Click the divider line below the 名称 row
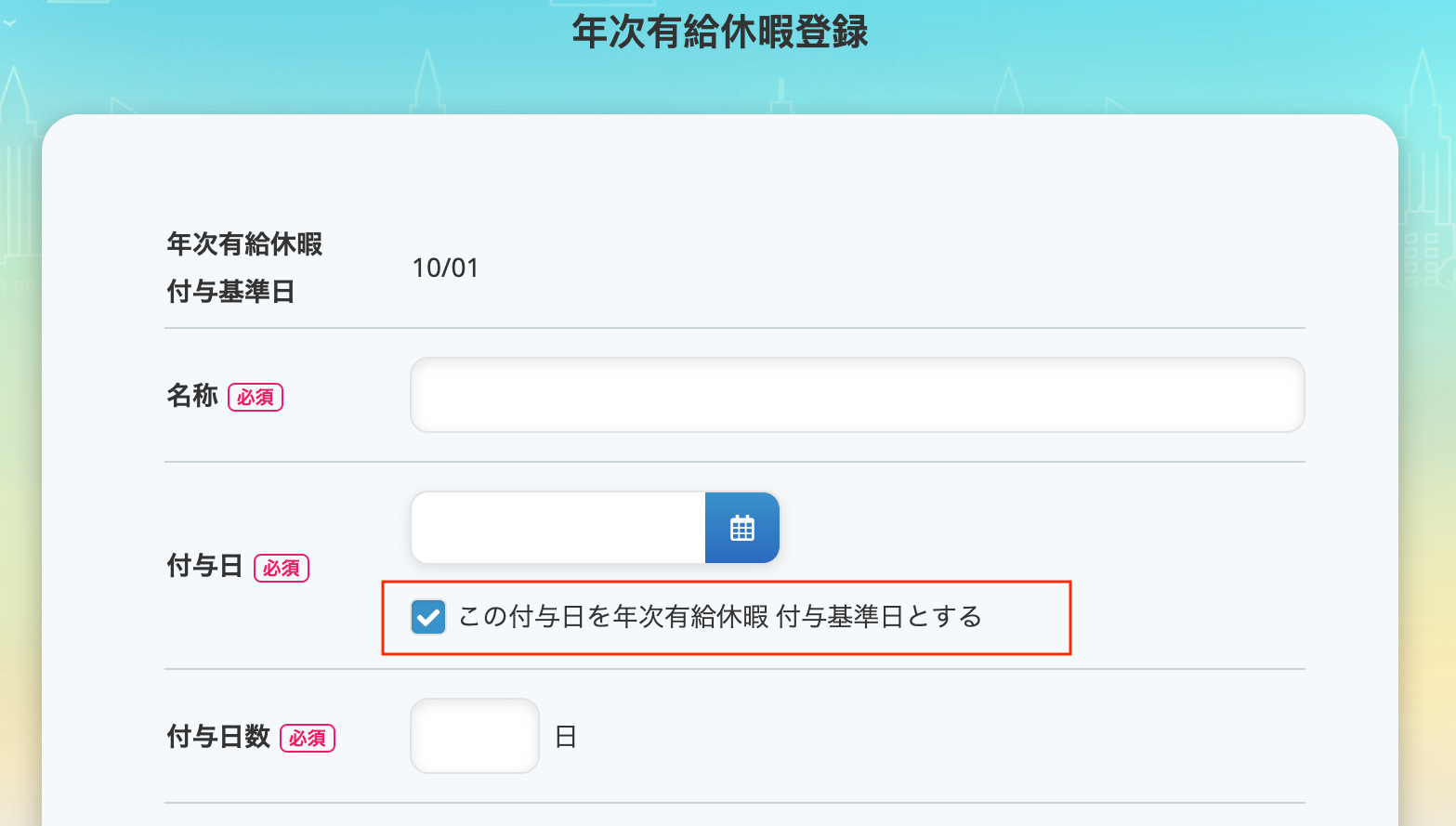The image size is (1456, 826). [734, 462]
